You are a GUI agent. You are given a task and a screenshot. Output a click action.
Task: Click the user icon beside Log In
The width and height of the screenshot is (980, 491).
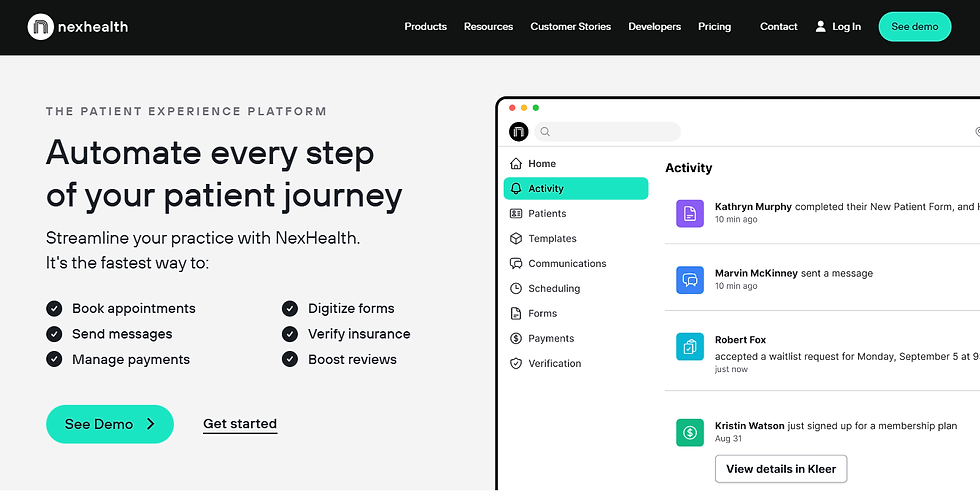pyautogui.click(x=821, y=26)
